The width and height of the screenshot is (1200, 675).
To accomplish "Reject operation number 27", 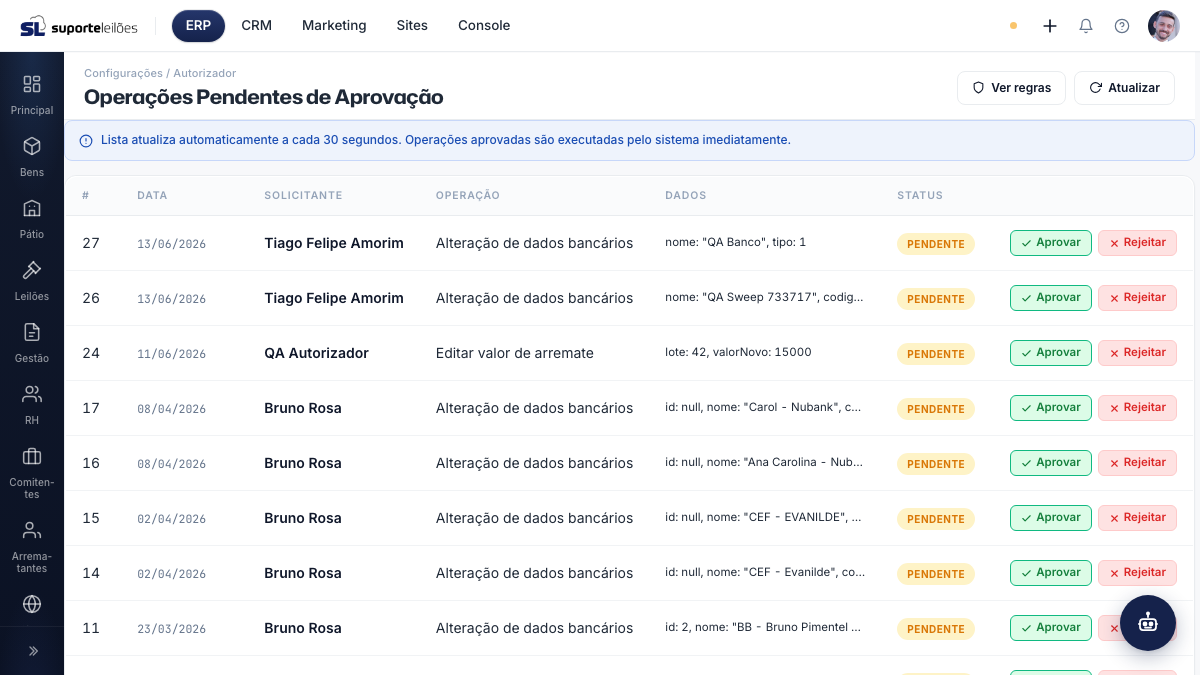I will [x=1137, y=243].
